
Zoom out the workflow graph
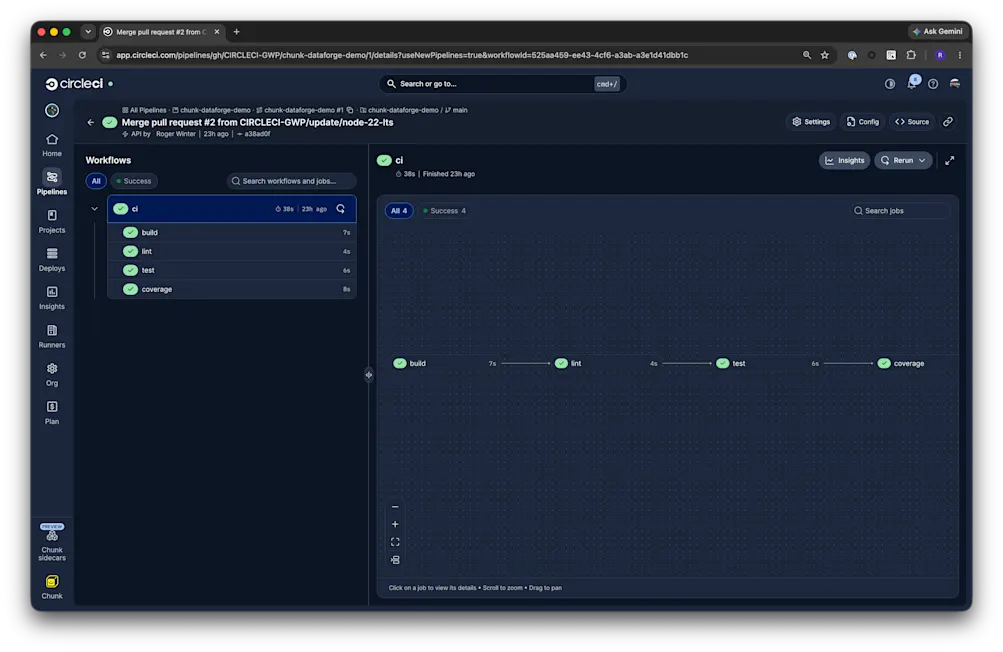(x=395, y=507)
